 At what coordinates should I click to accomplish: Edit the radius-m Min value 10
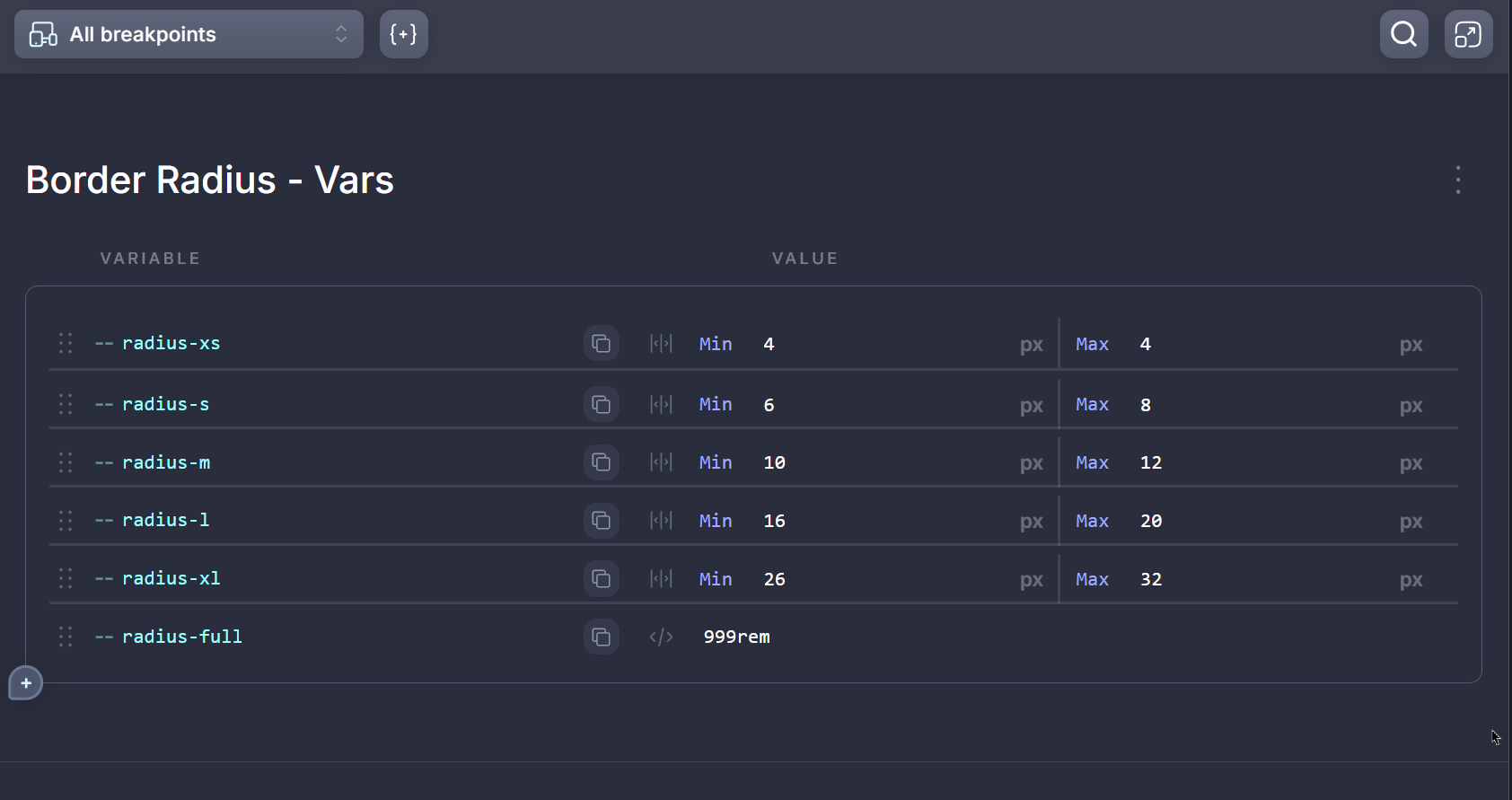774,462
